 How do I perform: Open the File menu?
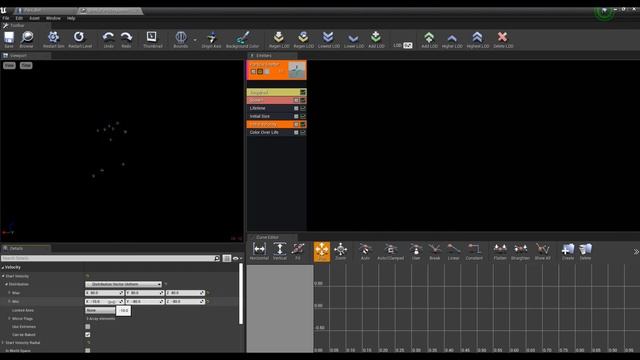(x=6, y=18)
